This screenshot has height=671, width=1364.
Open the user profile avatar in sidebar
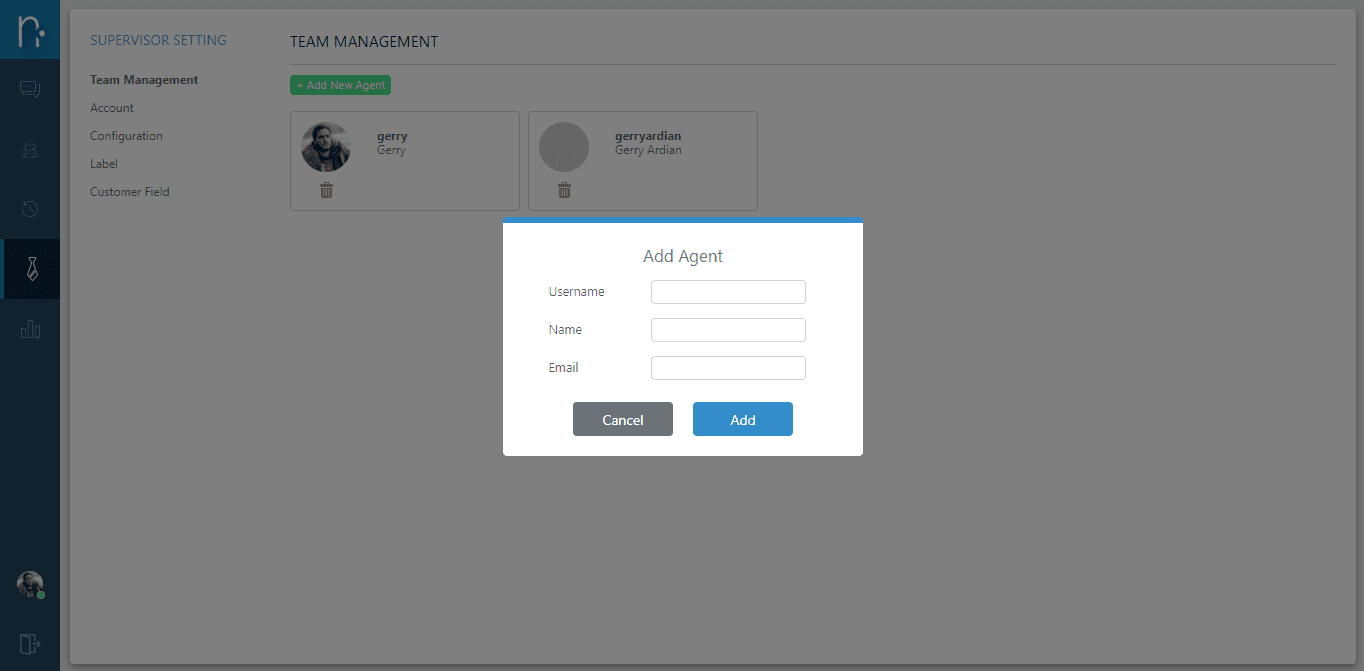[x=30, y=585]
